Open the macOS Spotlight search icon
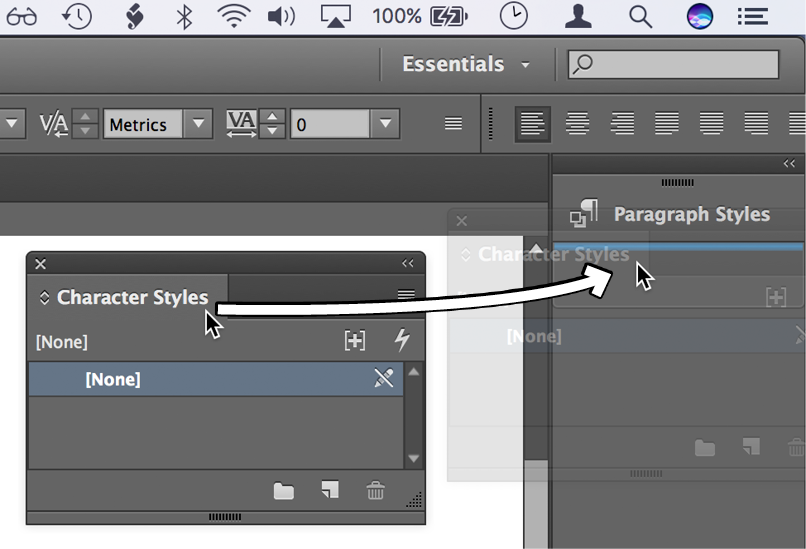806x549 pixels. coord(640,16)
